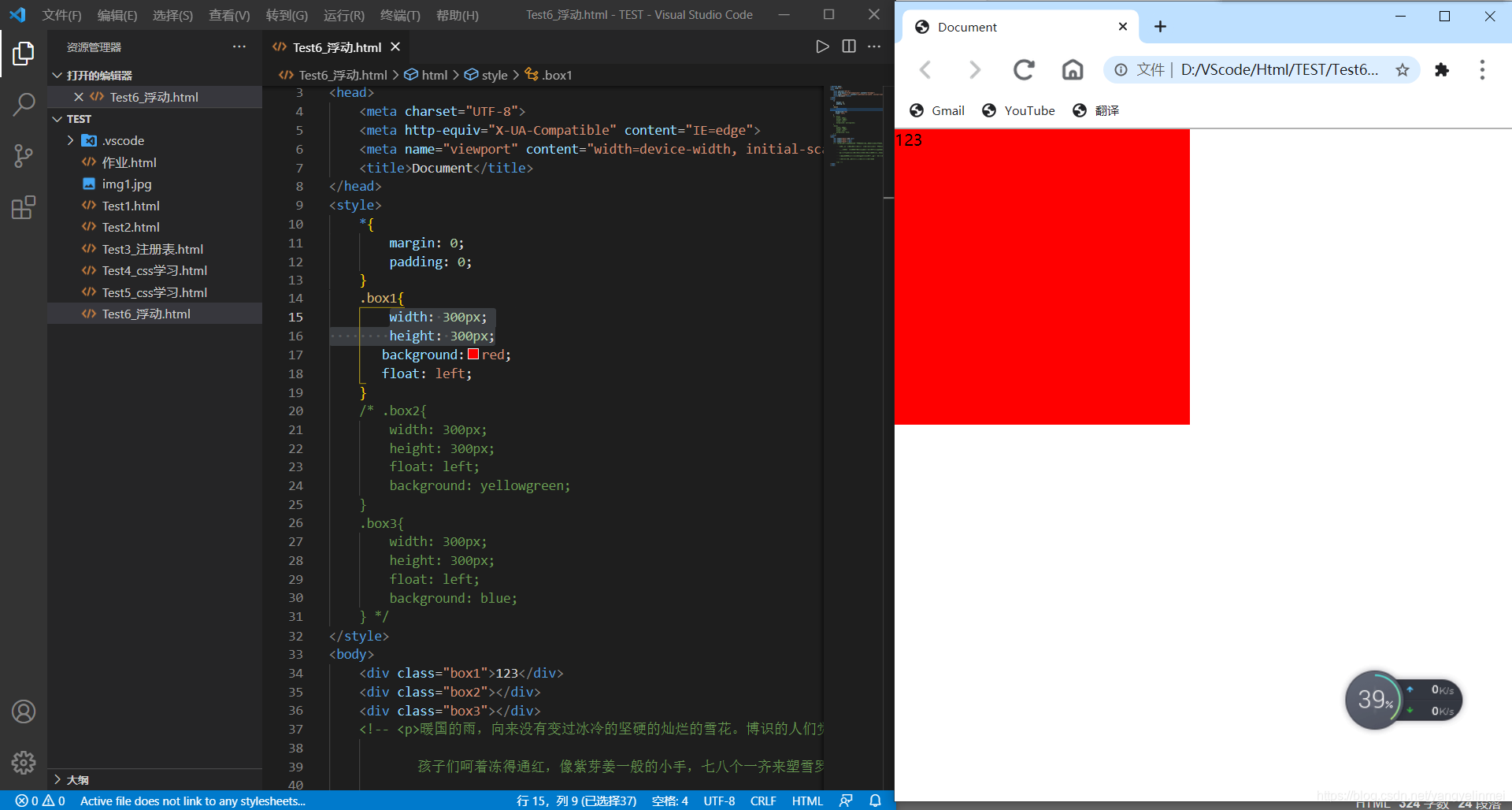The height and width of the screenshot is (810, 1512).
Task: Open a new Chrome tab
Action: click(x=1160, y=27)
